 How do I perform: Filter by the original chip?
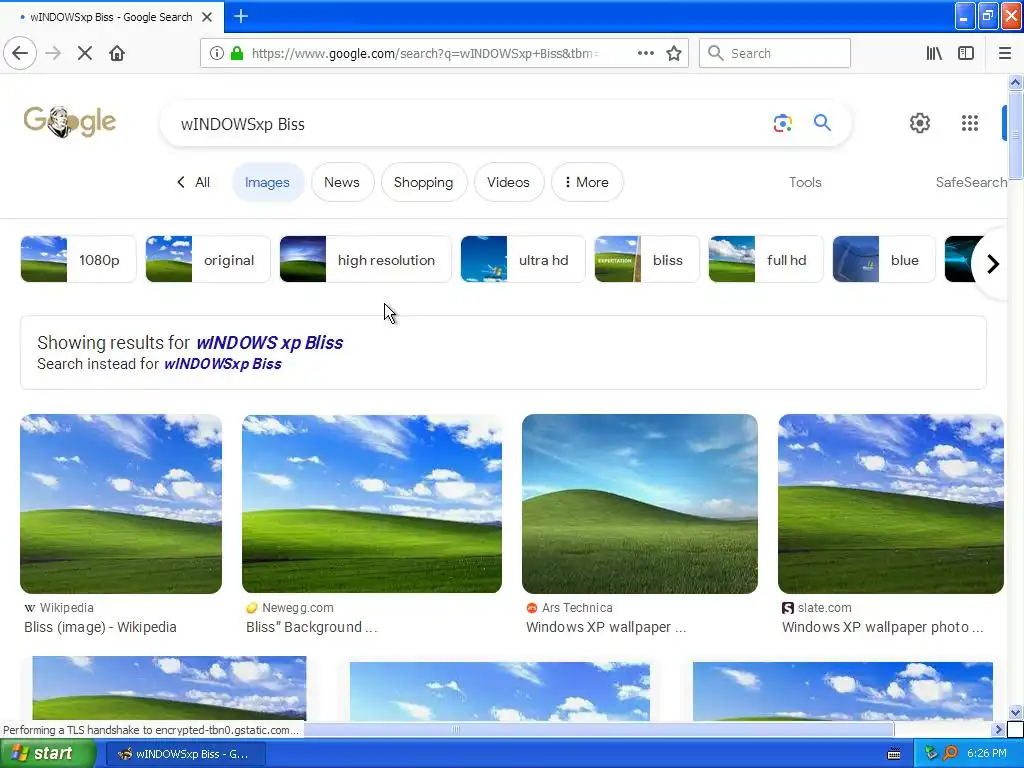tap(207, 259)
